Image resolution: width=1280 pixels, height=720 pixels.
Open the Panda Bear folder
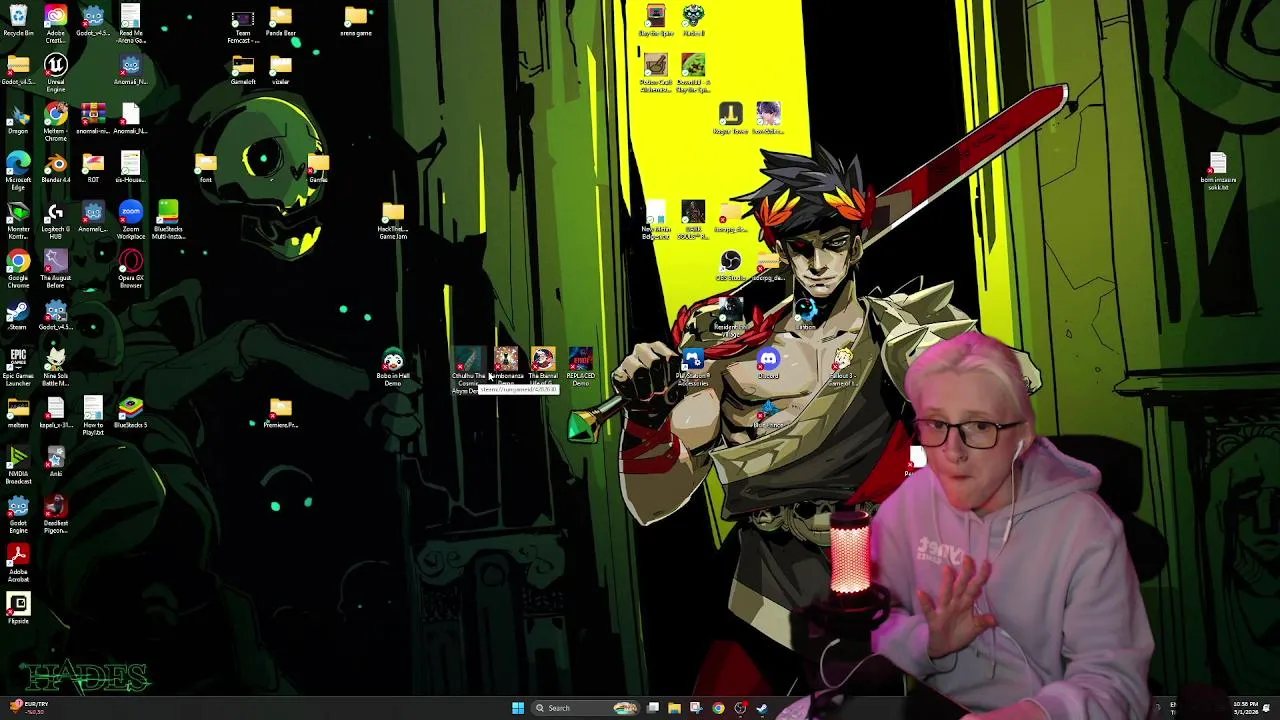281,21
